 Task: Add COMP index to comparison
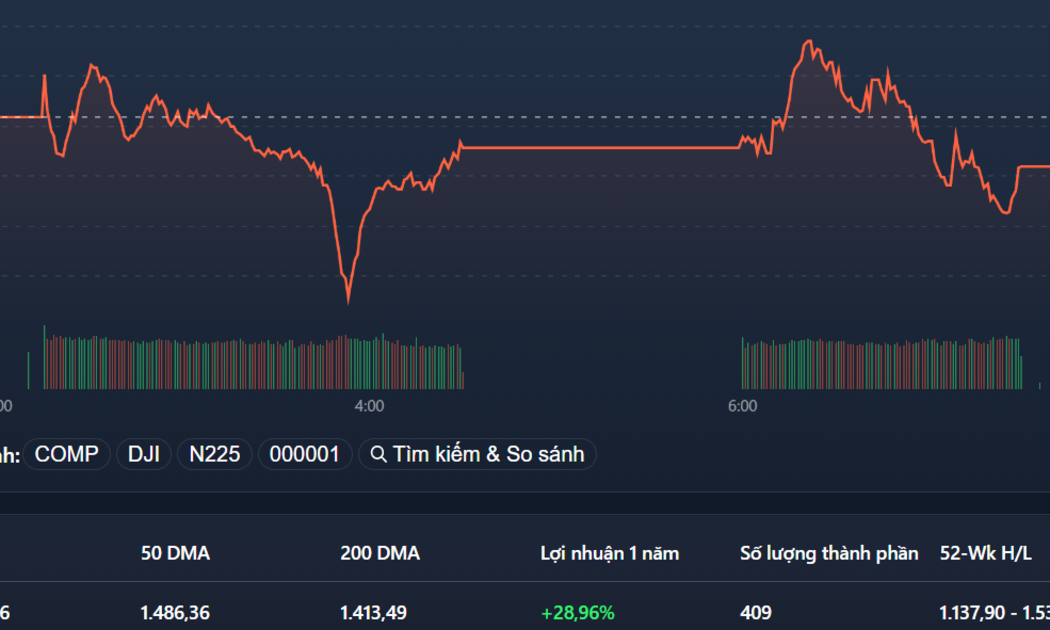click(66, 454)
